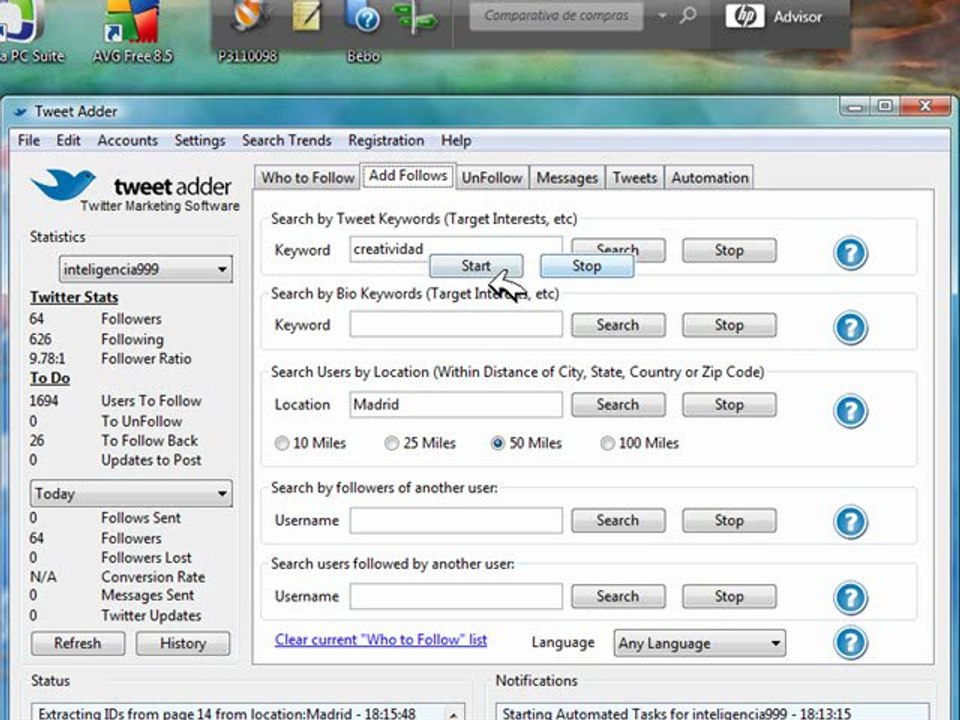The image size is (960, 720).
Task: Open the Help menu
Action: (456, 141)
